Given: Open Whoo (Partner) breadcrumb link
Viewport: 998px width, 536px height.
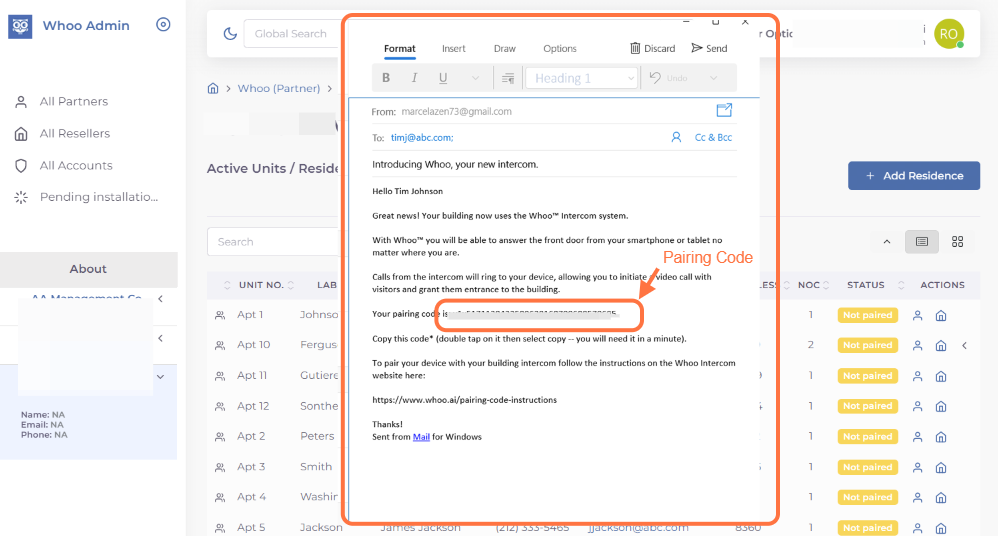Looking at the screenshot, I should click(x=279, y=88).
